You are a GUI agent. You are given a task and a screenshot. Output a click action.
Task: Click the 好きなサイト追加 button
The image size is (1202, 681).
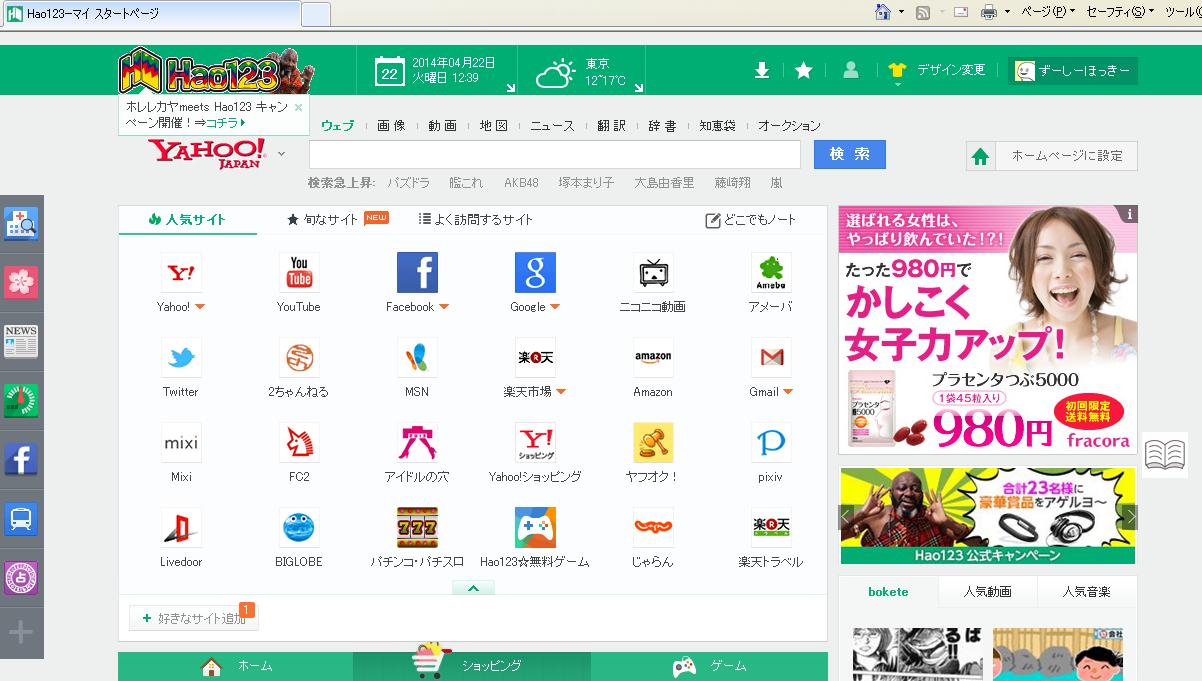coord(194,618)
